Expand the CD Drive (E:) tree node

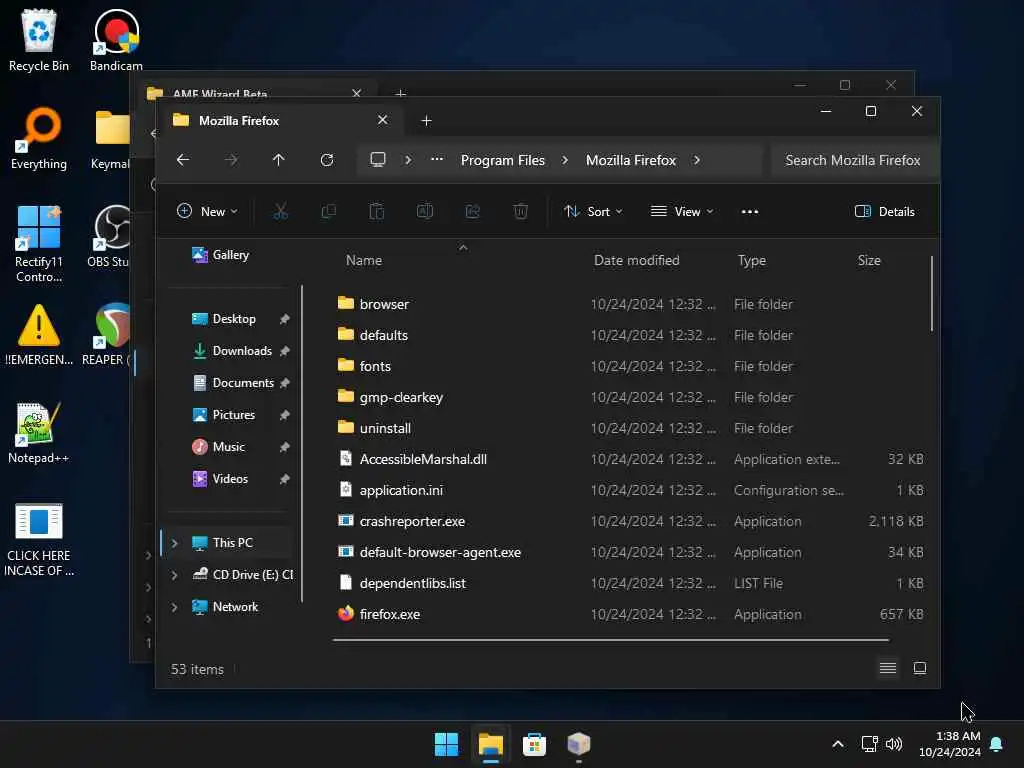pos(174,575)
